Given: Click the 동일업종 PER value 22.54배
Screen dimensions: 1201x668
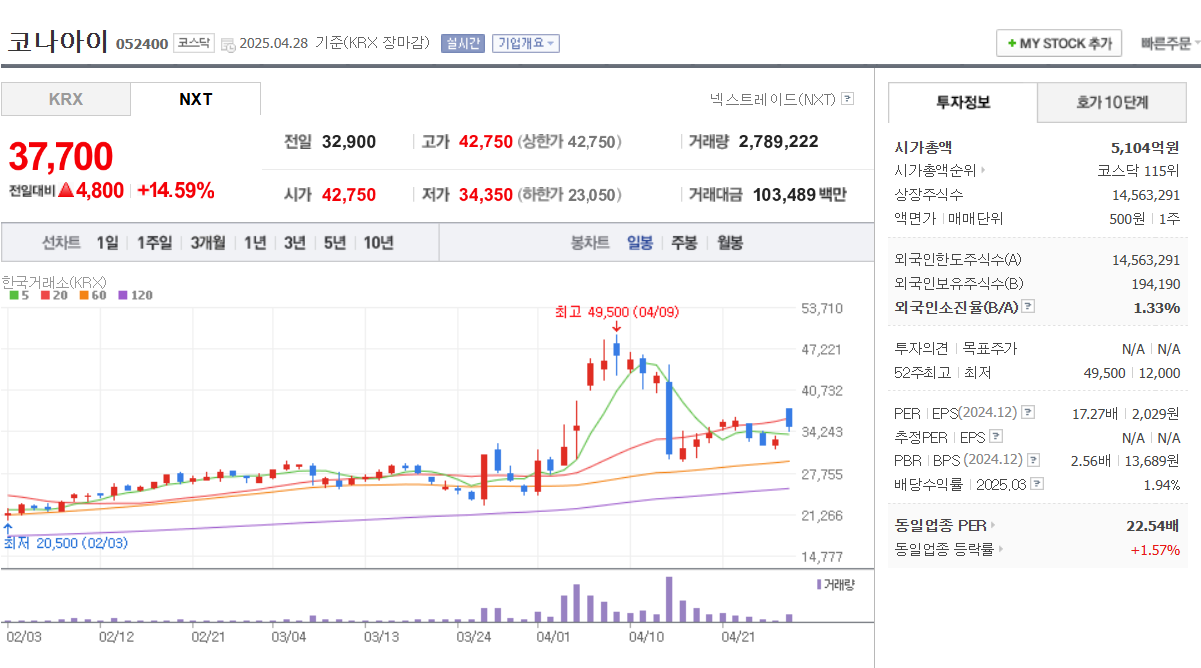Looking at the screenshot, I should point(1153,525).
